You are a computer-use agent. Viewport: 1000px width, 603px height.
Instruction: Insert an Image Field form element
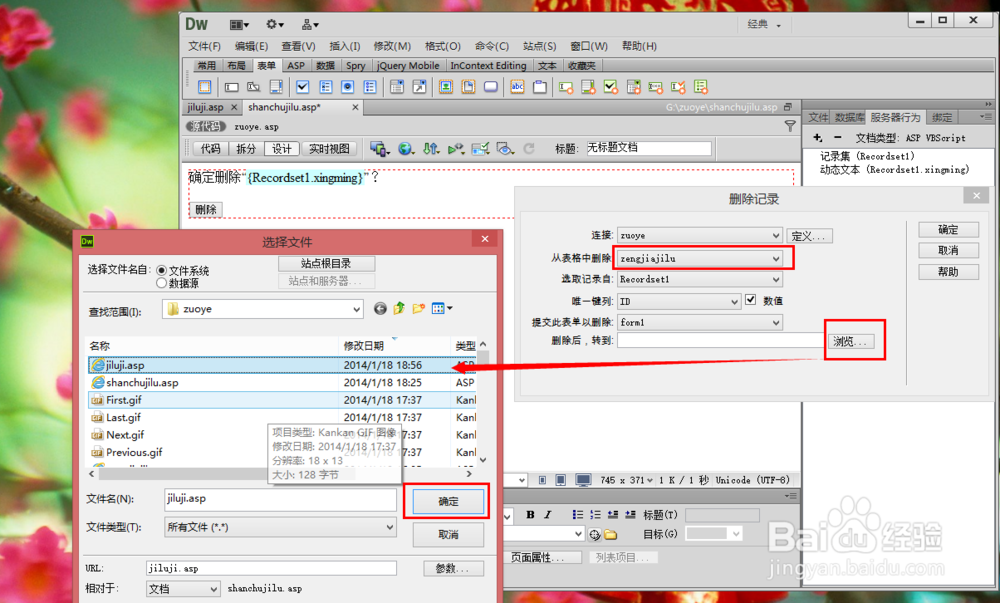[x=446, y=87]
